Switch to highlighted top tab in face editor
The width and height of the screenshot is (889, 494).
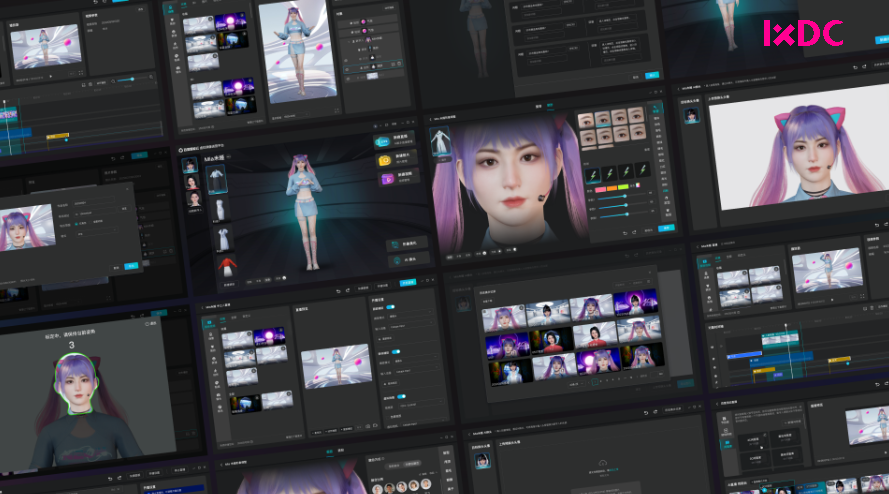[549, 105]
